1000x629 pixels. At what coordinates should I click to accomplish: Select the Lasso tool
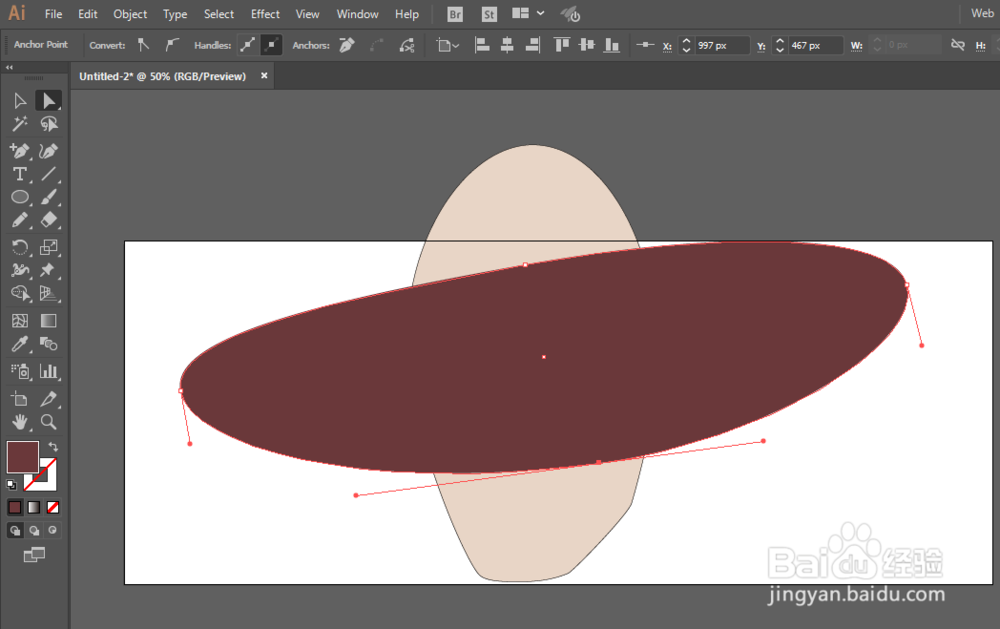(x=48, y=124)
